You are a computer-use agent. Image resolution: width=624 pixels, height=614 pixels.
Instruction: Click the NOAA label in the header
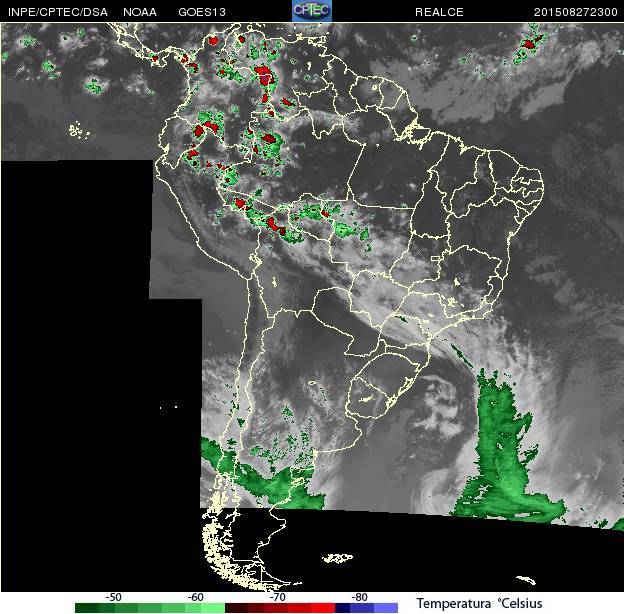pyautogui.click(x=140, y=12)
